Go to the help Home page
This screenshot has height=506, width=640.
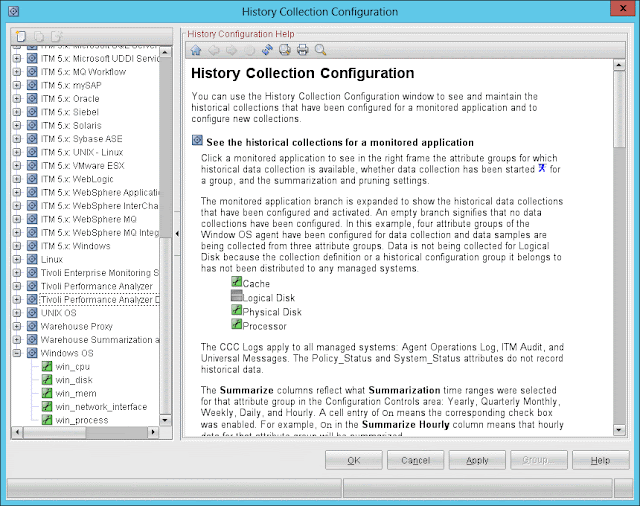click(196, 50)
